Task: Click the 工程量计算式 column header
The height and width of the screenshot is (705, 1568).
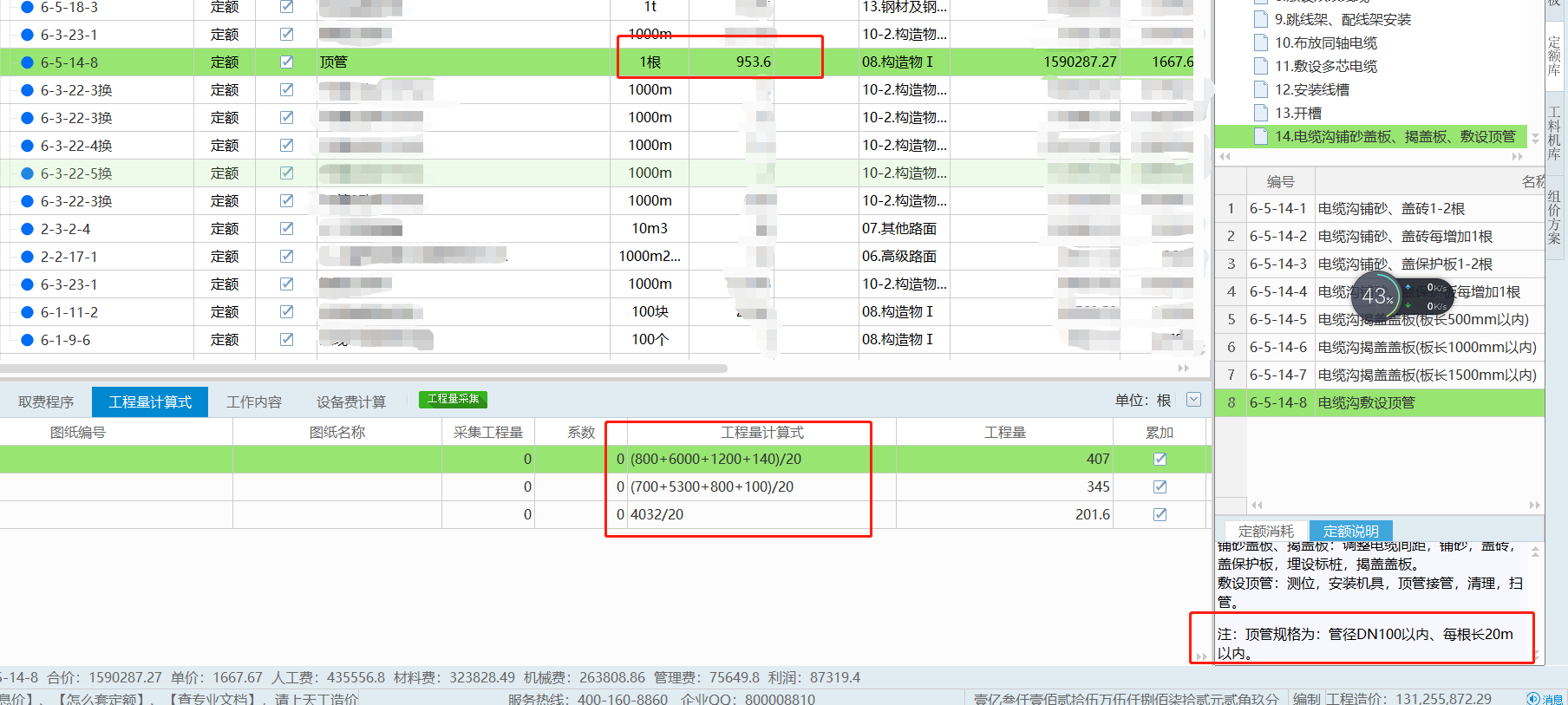Action: [x=761, y=432]
